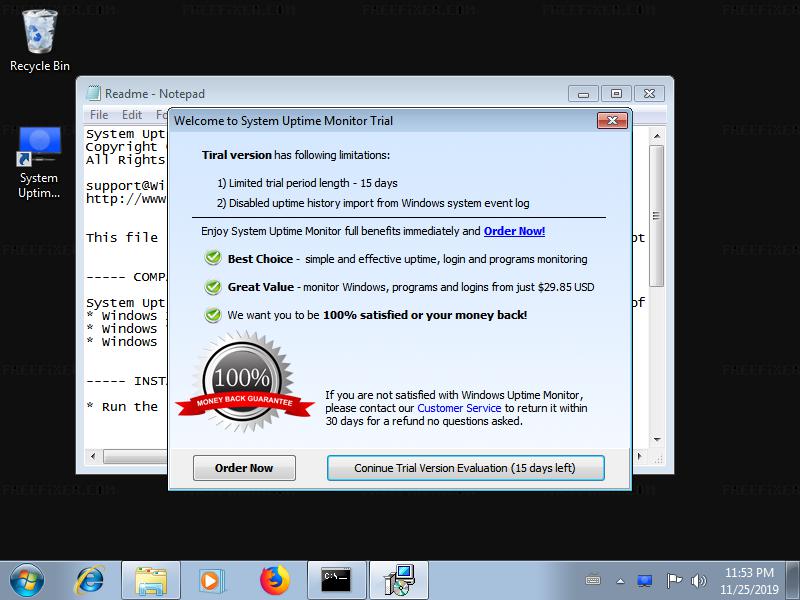
Task: Click 'Disabled uptime history import' limitation text
Action: coord(373,203)
